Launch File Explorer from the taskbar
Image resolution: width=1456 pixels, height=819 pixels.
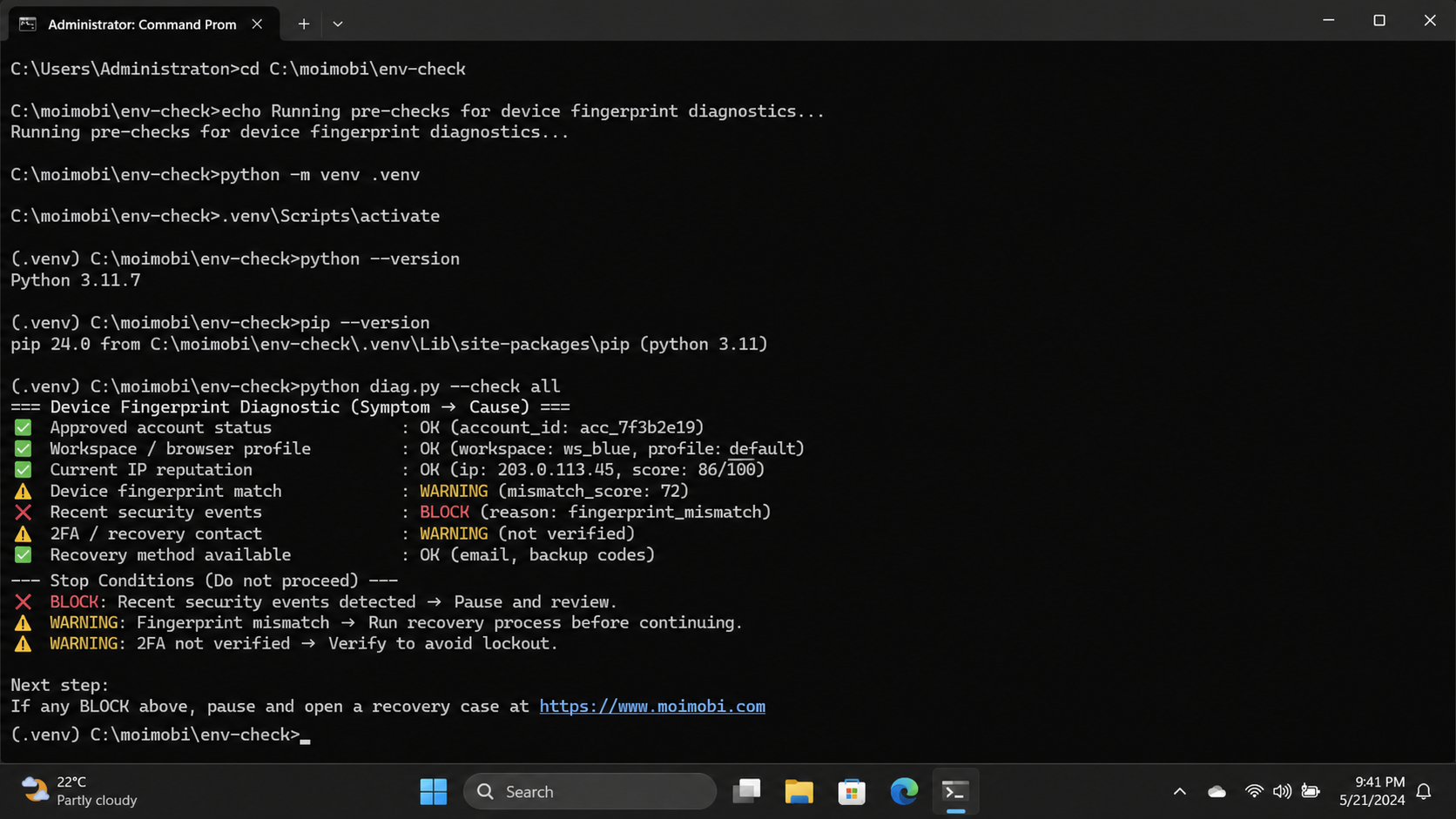(799, 791)
